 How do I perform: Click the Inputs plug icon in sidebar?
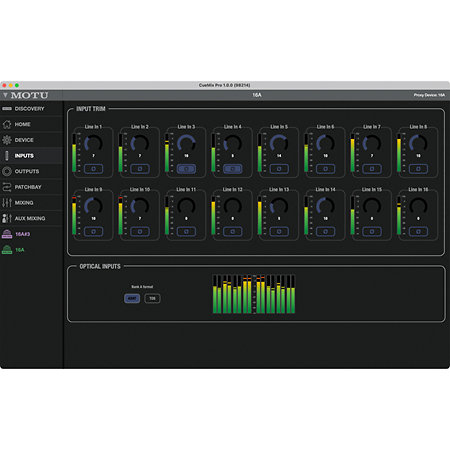[x=7, y=156]
